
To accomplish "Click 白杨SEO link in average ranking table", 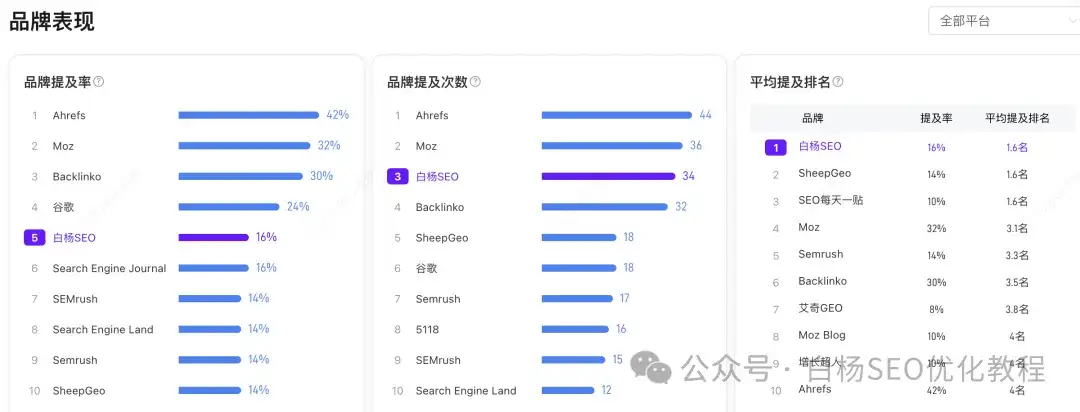I will [x=819, y=147].
